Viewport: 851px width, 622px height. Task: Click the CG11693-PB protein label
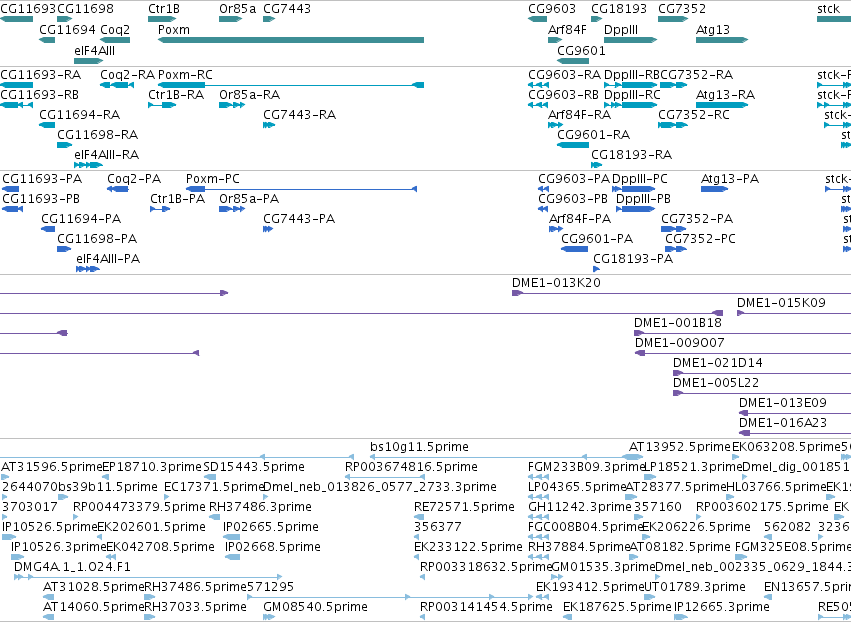point(41,199)
